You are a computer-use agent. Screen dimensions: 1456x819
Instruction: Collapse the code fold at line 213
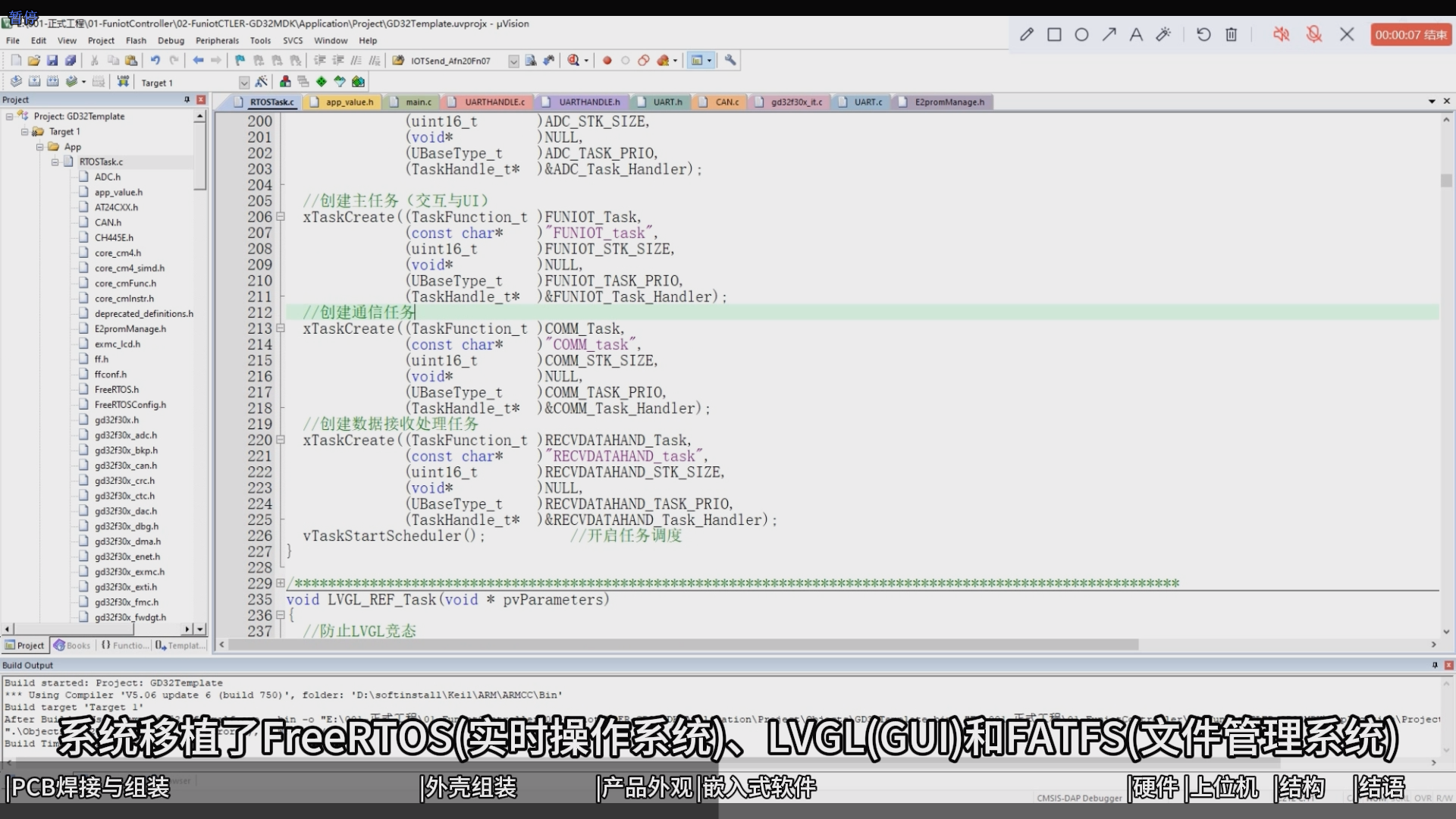tap(280, 328)
